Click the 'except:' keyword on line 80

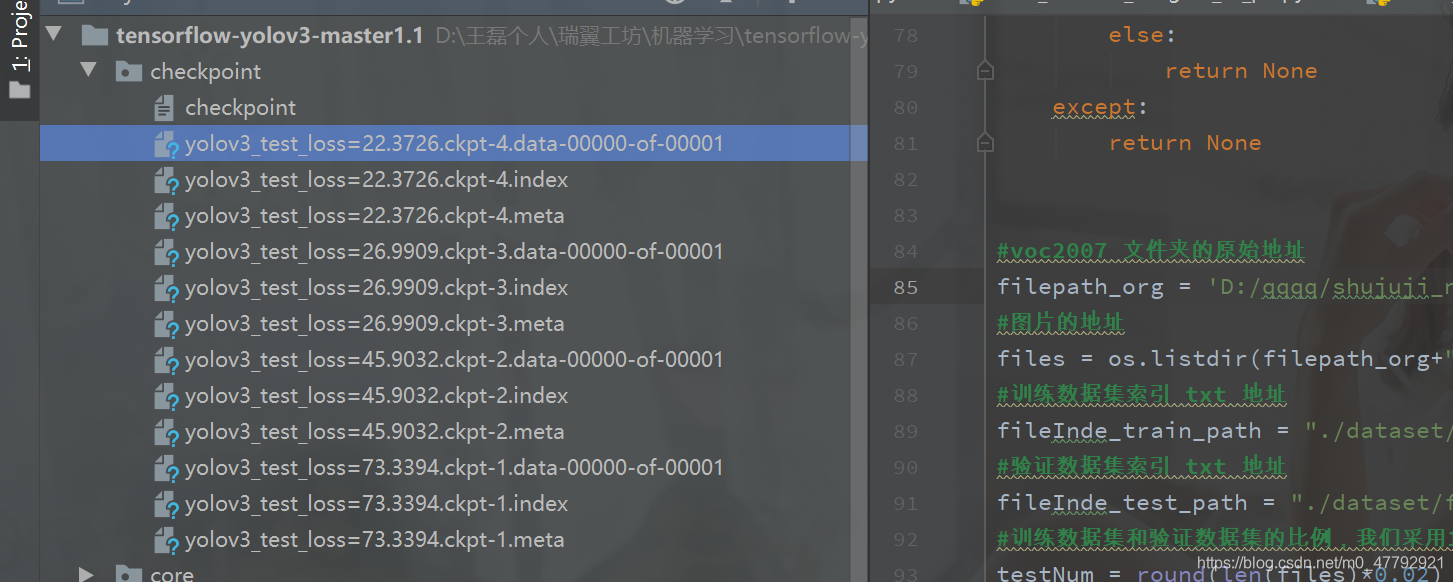click(1094, 107)
